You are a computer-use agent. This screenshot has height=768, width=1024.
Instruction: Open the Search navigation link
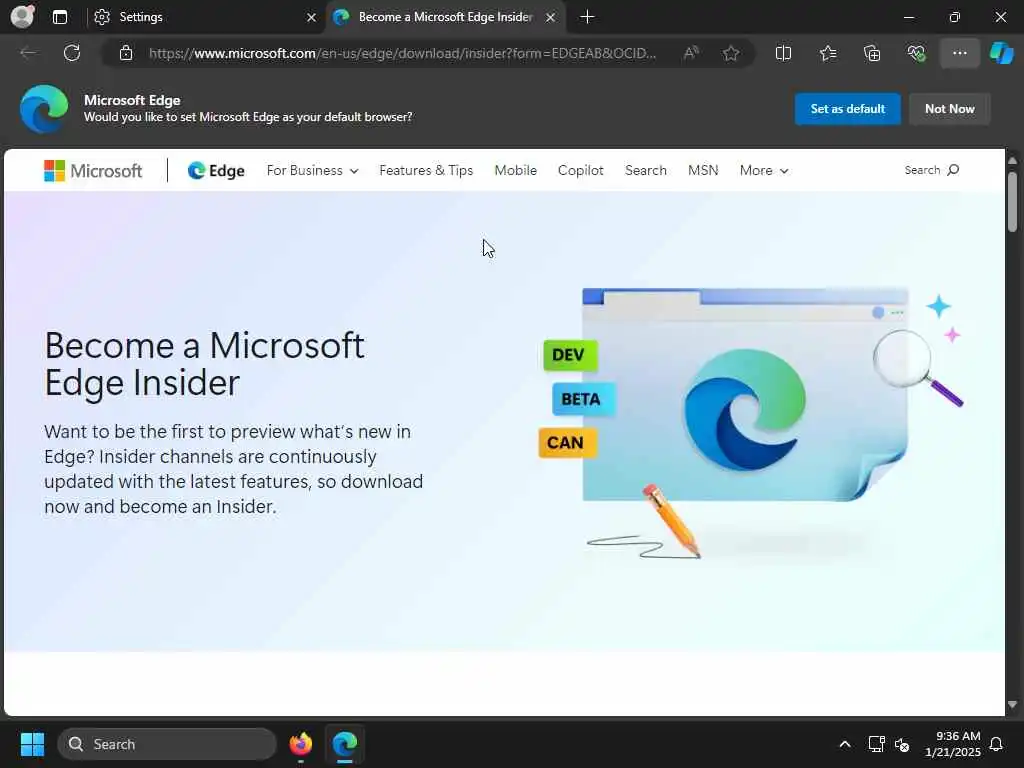[646, 170]
